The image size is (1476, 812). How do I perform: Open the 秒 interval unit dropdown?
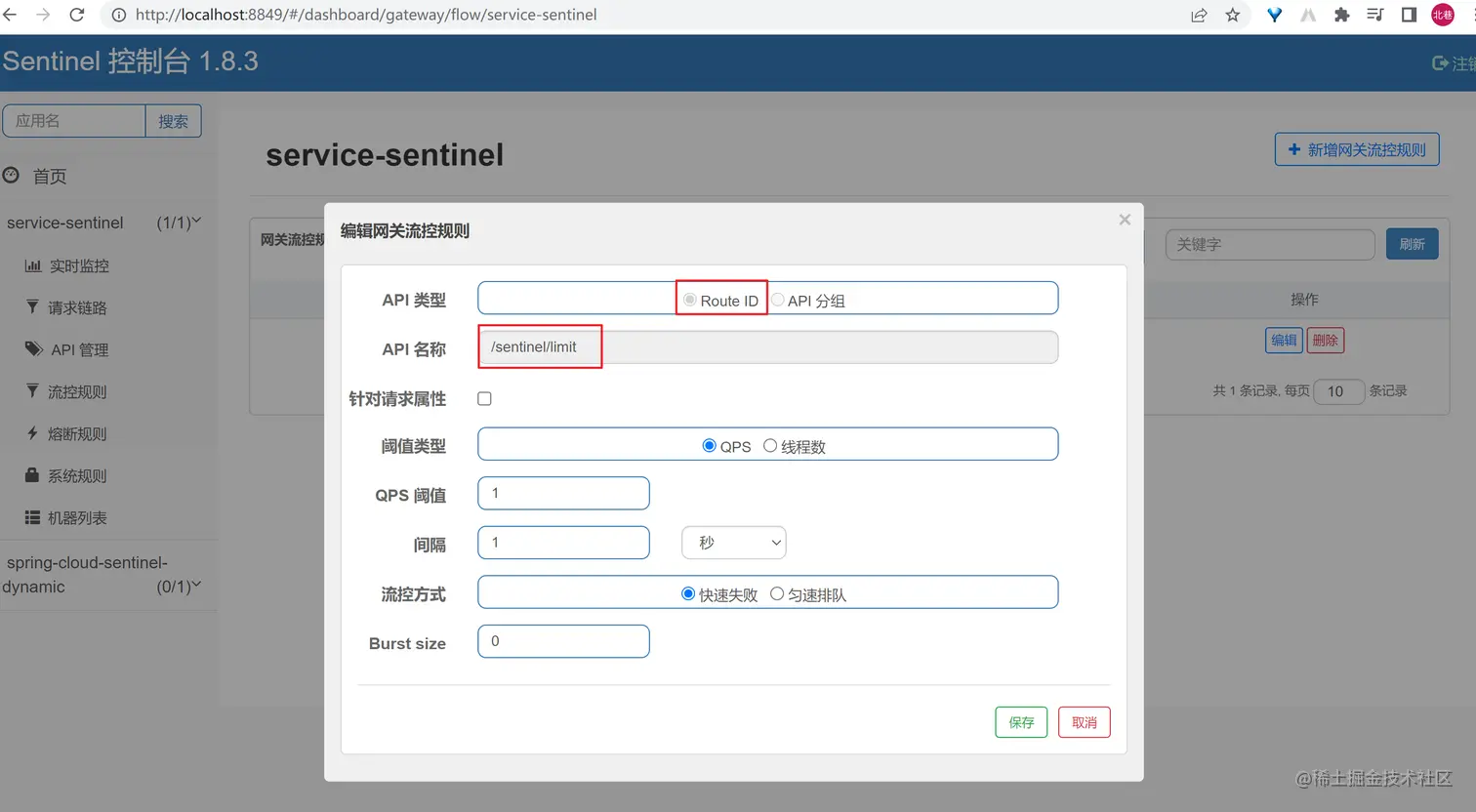(x=734, y=543)
